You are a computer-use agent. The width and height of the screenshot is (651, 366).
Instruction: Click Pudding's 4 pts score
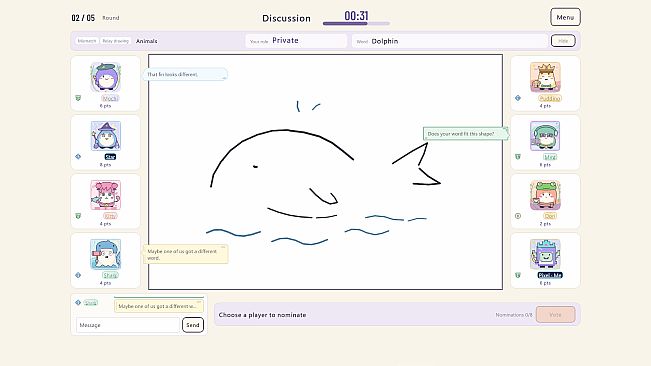click(x=545, y=106)
